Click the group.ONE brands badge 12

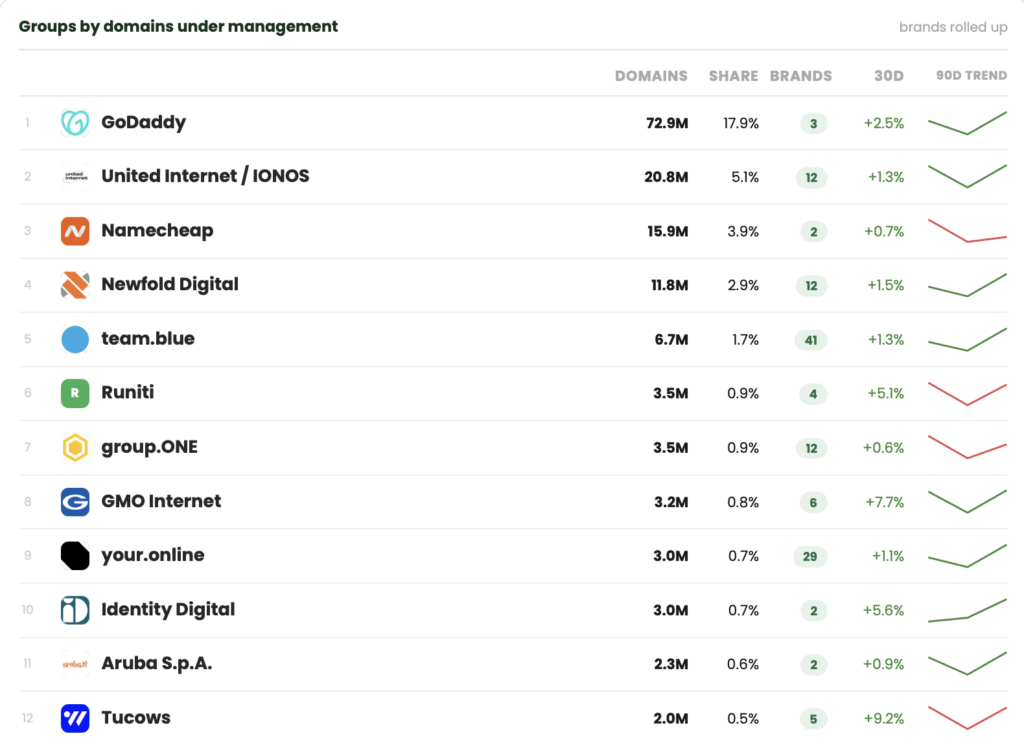[812, 449]
